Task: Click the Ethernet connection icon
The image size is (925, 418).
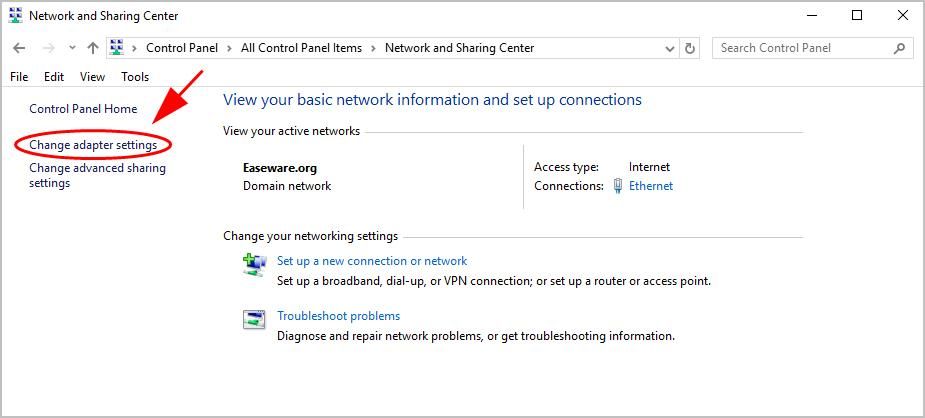Action: pos(618,186)
